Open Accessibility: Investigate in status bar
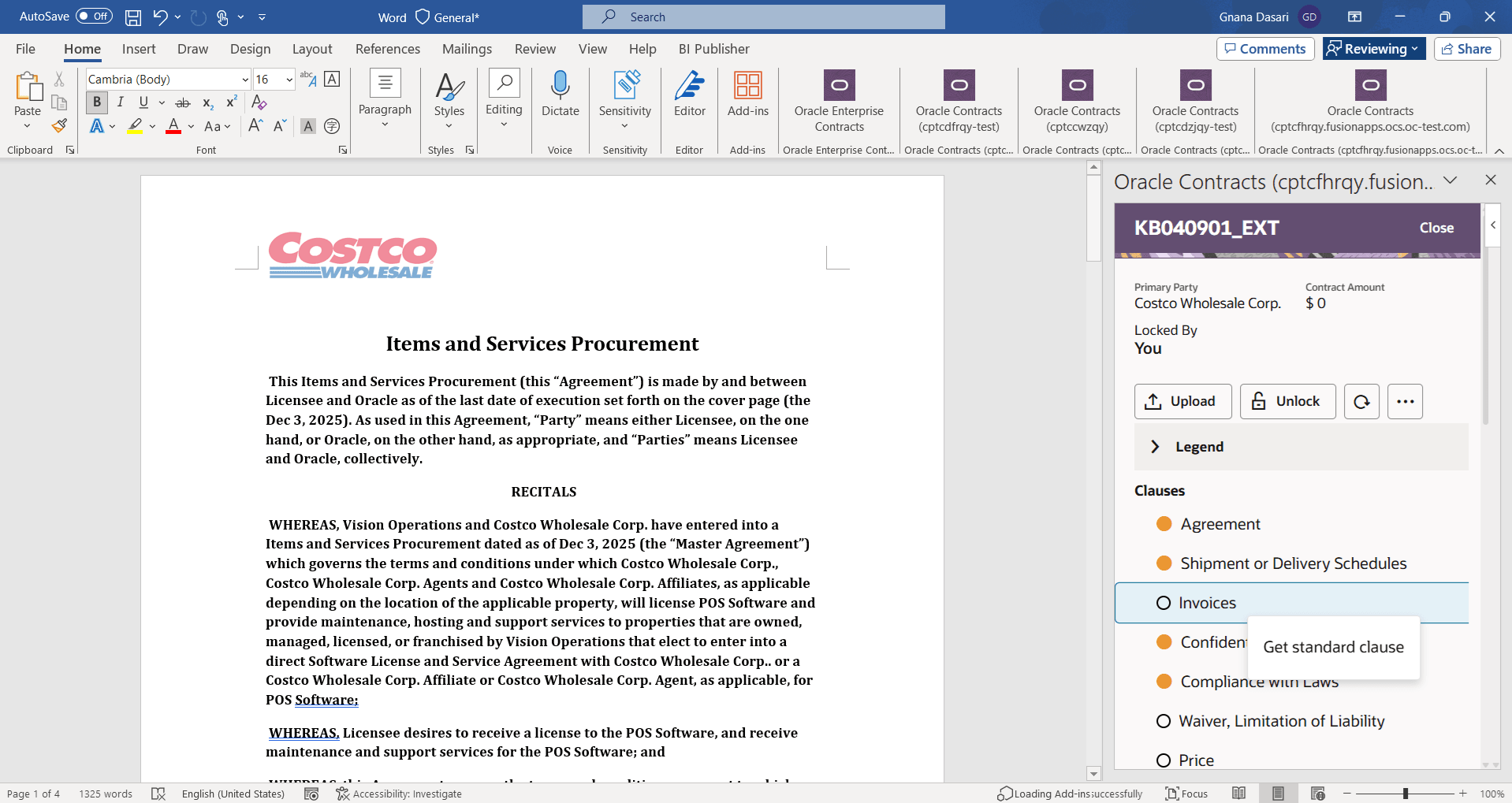Viewport: 1512px width, 803px height. click(x=399, y=794)
